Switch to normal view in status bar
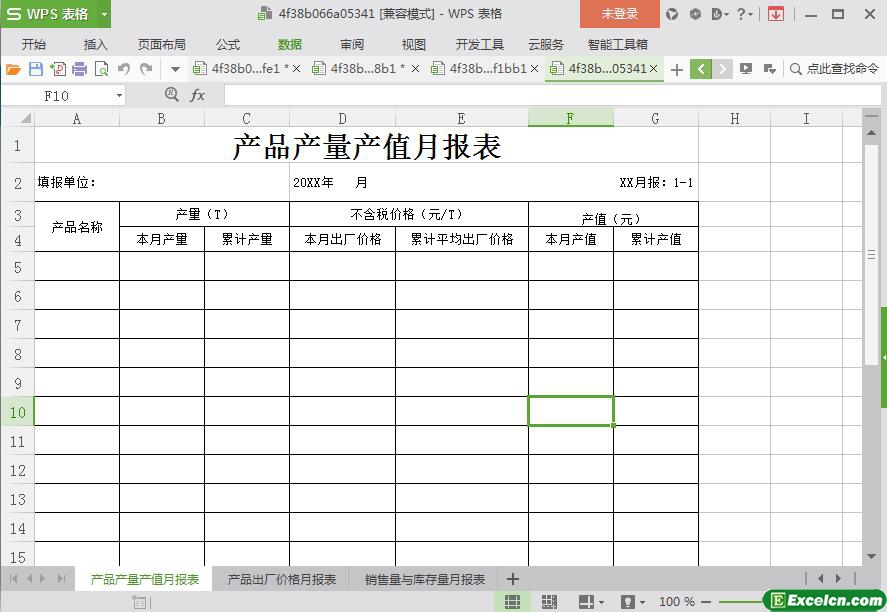The width and height of the screenshot is (887, 612). [512, 602]
